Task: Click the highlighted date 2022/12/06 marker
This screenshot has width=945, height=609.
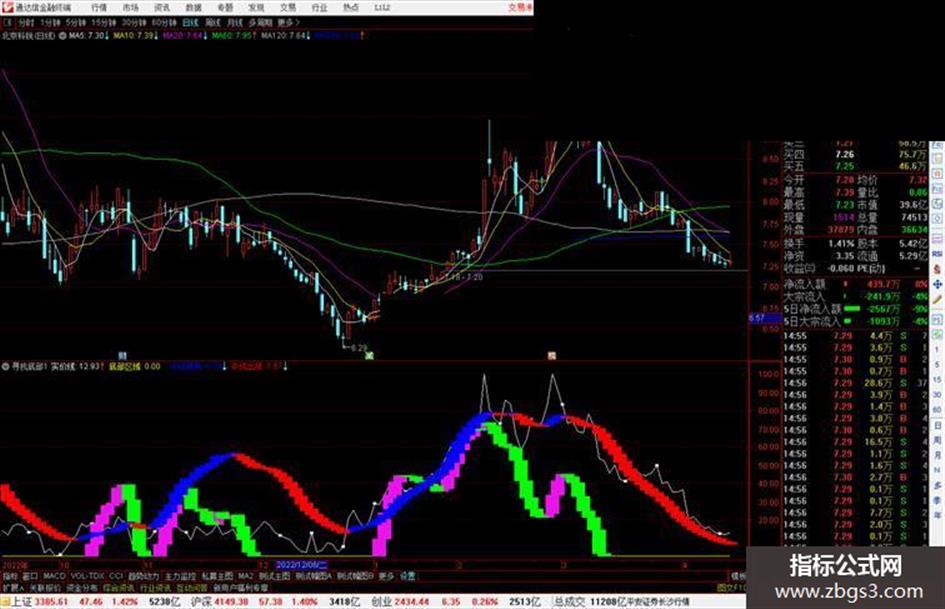Action: tap(302, 566)
